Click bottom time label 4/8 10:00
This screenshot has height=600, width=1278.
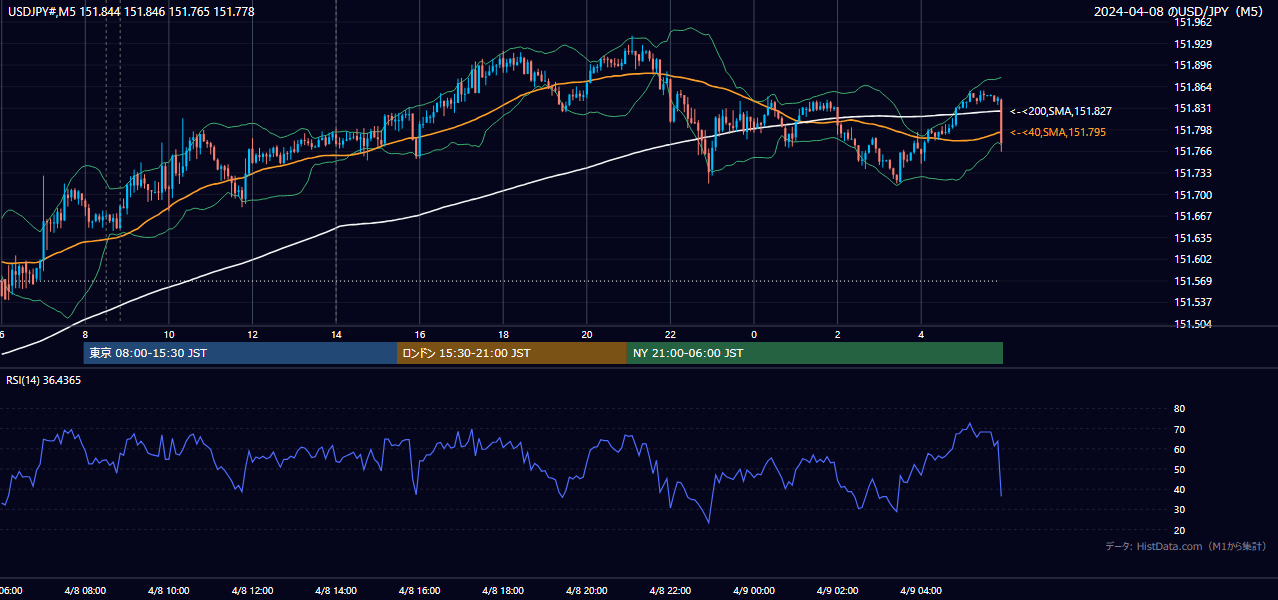[x=168, y=591]
